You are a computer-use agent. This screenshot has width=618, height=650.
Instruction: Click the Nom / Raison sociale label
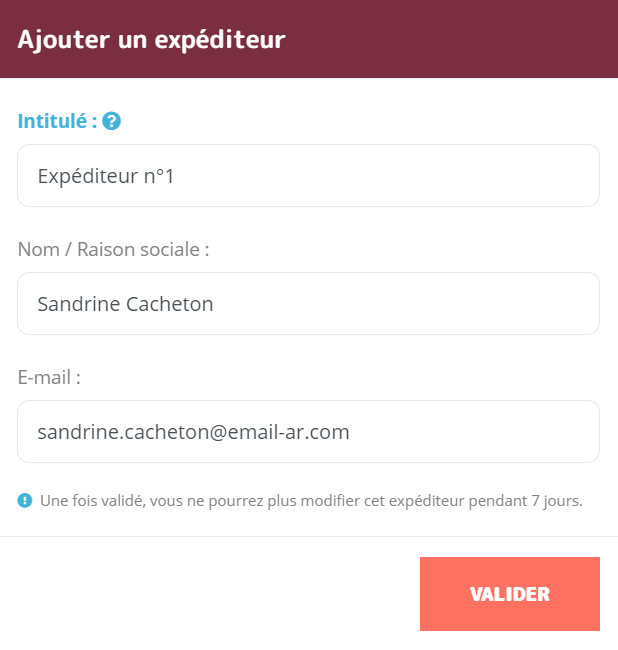113,250
